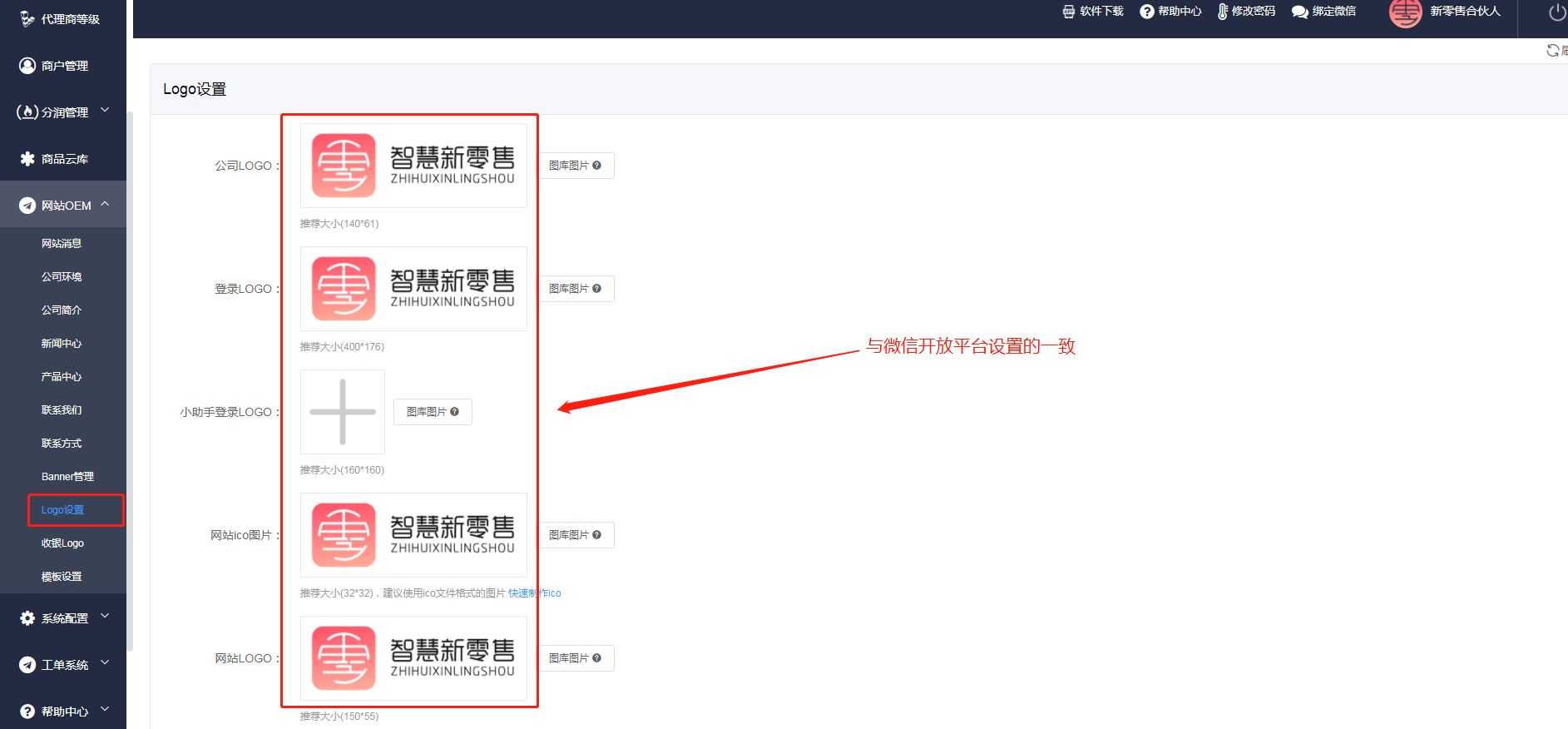Click the 商户管理 sidebar menu label
Image resolution: width=1568 pixels, height=729 pixels.
(65, 66)
